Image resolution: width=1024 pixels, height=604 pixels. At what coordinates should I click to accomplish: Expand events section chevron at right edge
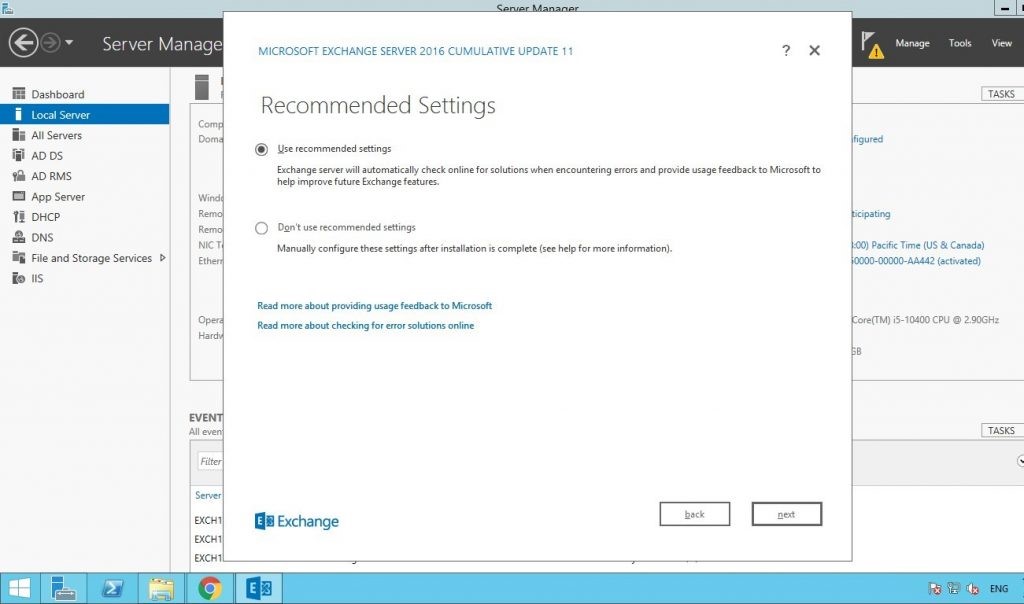pyautogui.click(x=1020, y=461)
